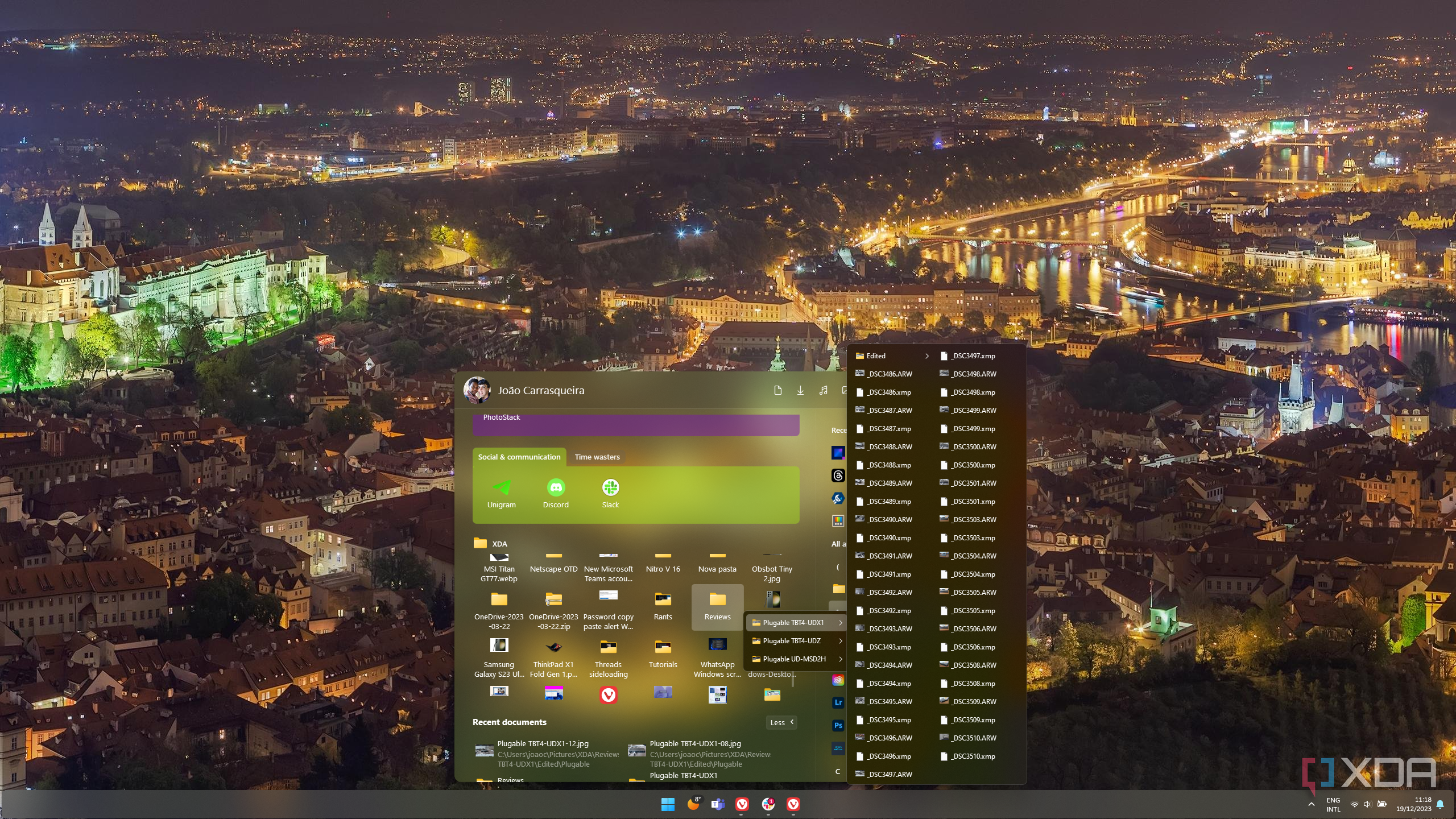Open the notification bell in the taskbar

click(x=1440, y=804)
